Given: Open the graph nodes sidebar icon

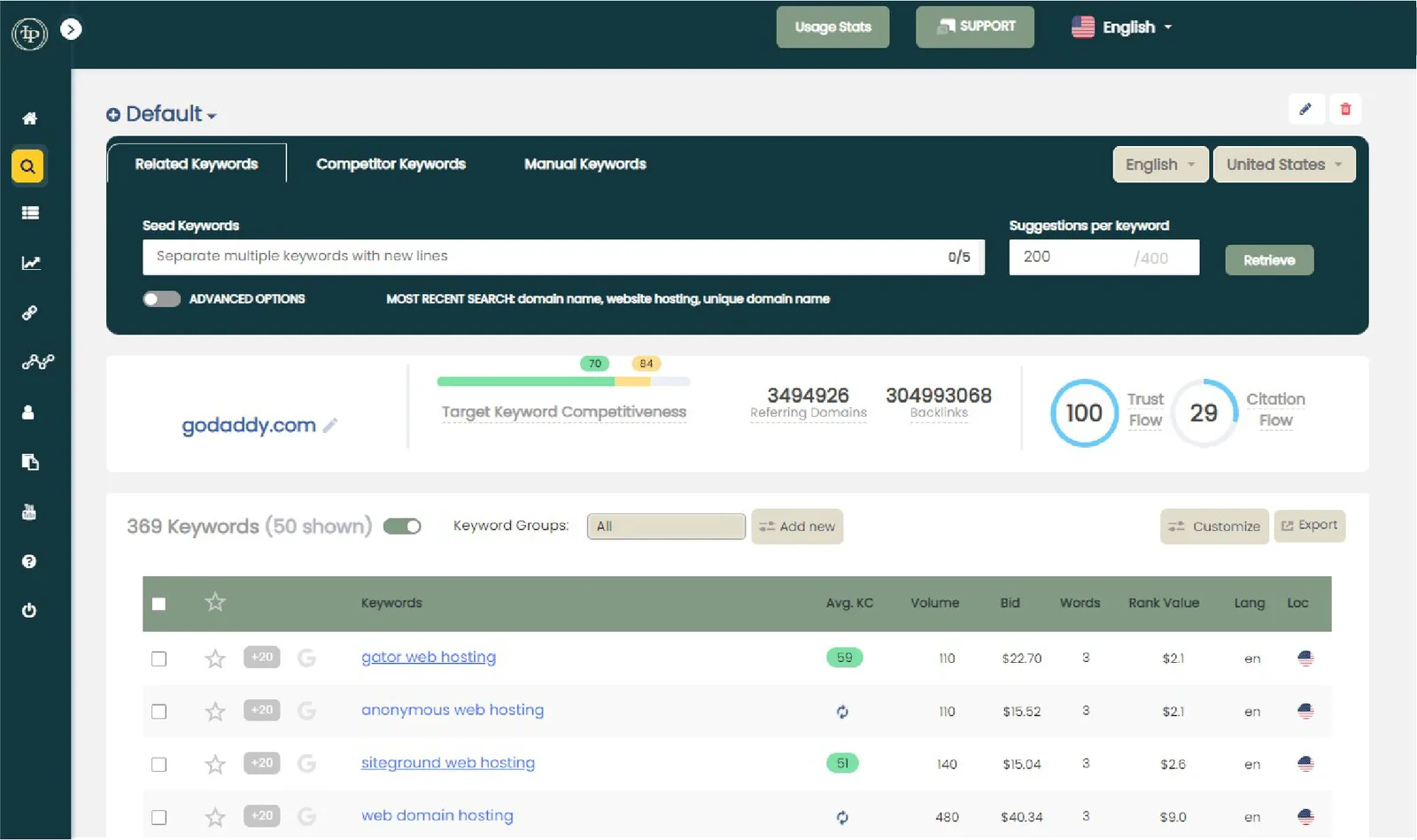Looking at the screenshot, I should (x=37, y=361).
